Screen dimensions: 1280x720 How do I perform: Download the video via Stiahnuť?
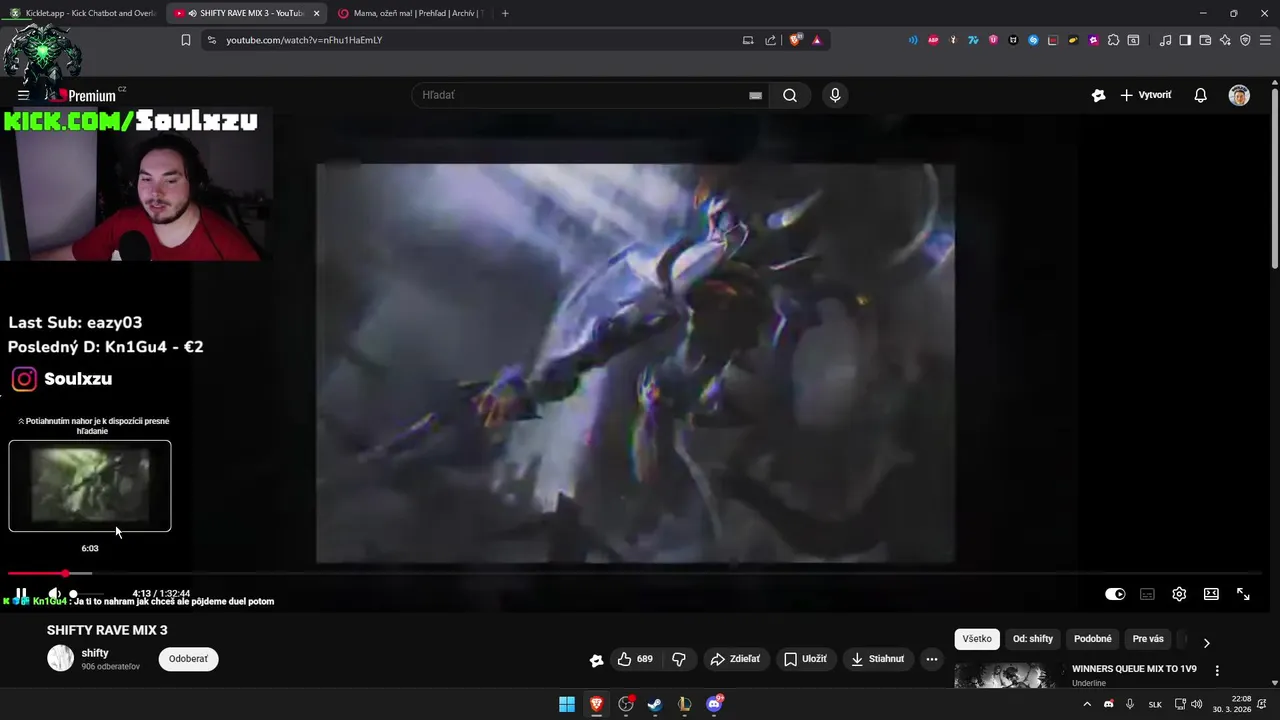(x=878, y=659)
